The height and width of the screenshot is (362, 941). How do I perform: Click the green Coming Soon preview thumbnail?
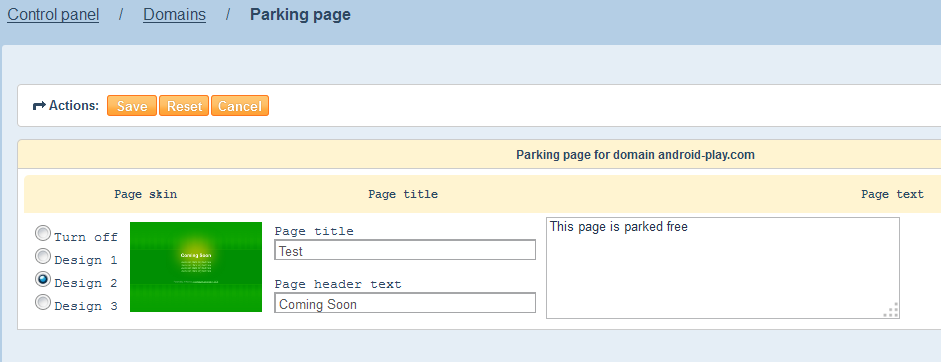pos(196,267)
